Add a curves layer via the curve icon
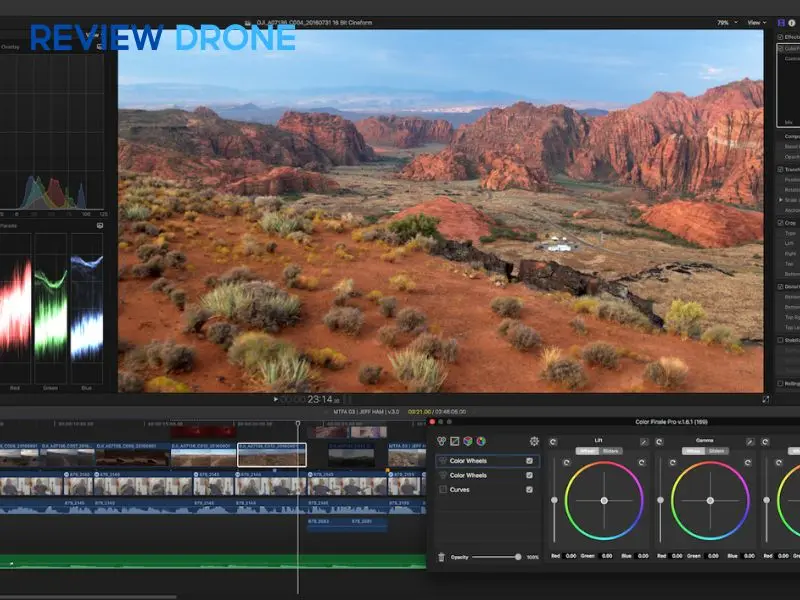Viewport: 800px width, 600px height. [x=455, y=441]
